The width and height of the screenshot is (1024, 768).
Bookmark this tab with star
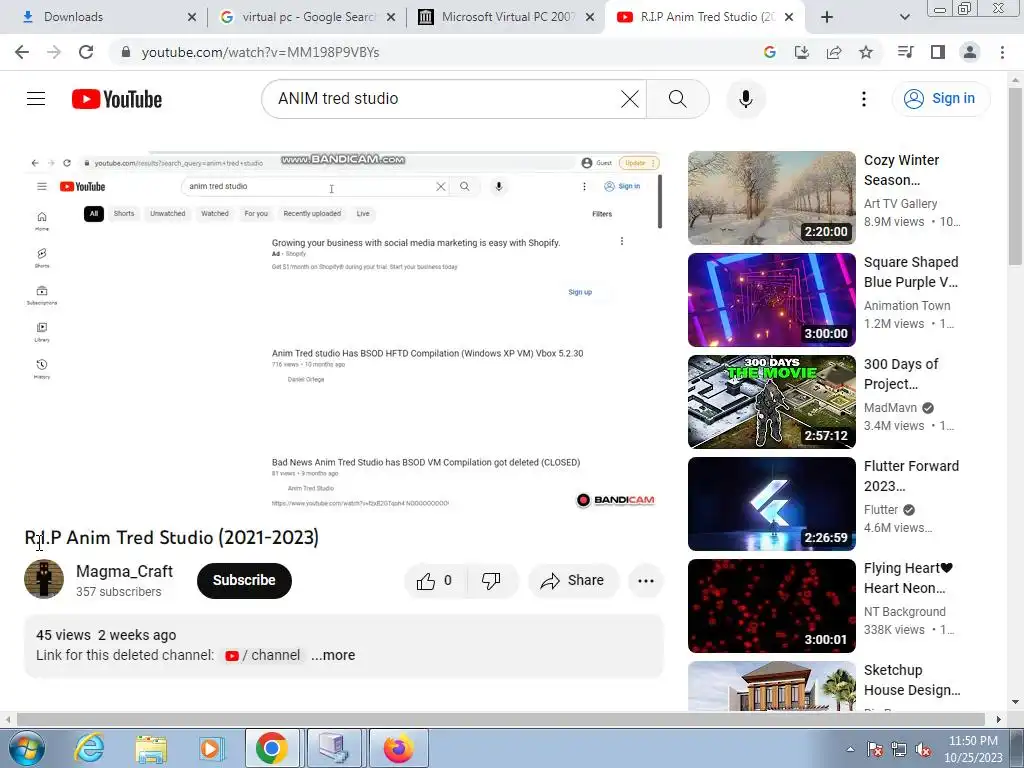(866, 52)
